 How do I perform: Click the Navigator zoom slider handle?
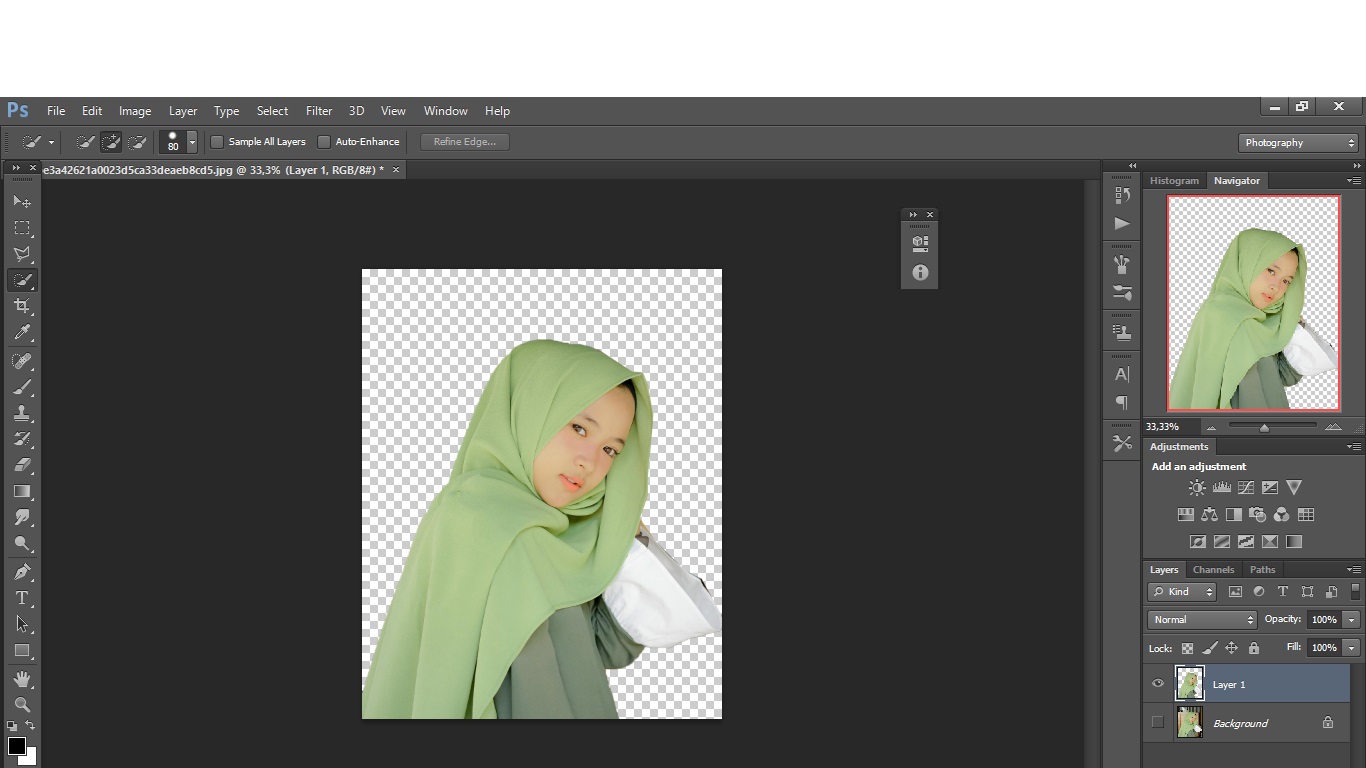(x=1264, y=428)
